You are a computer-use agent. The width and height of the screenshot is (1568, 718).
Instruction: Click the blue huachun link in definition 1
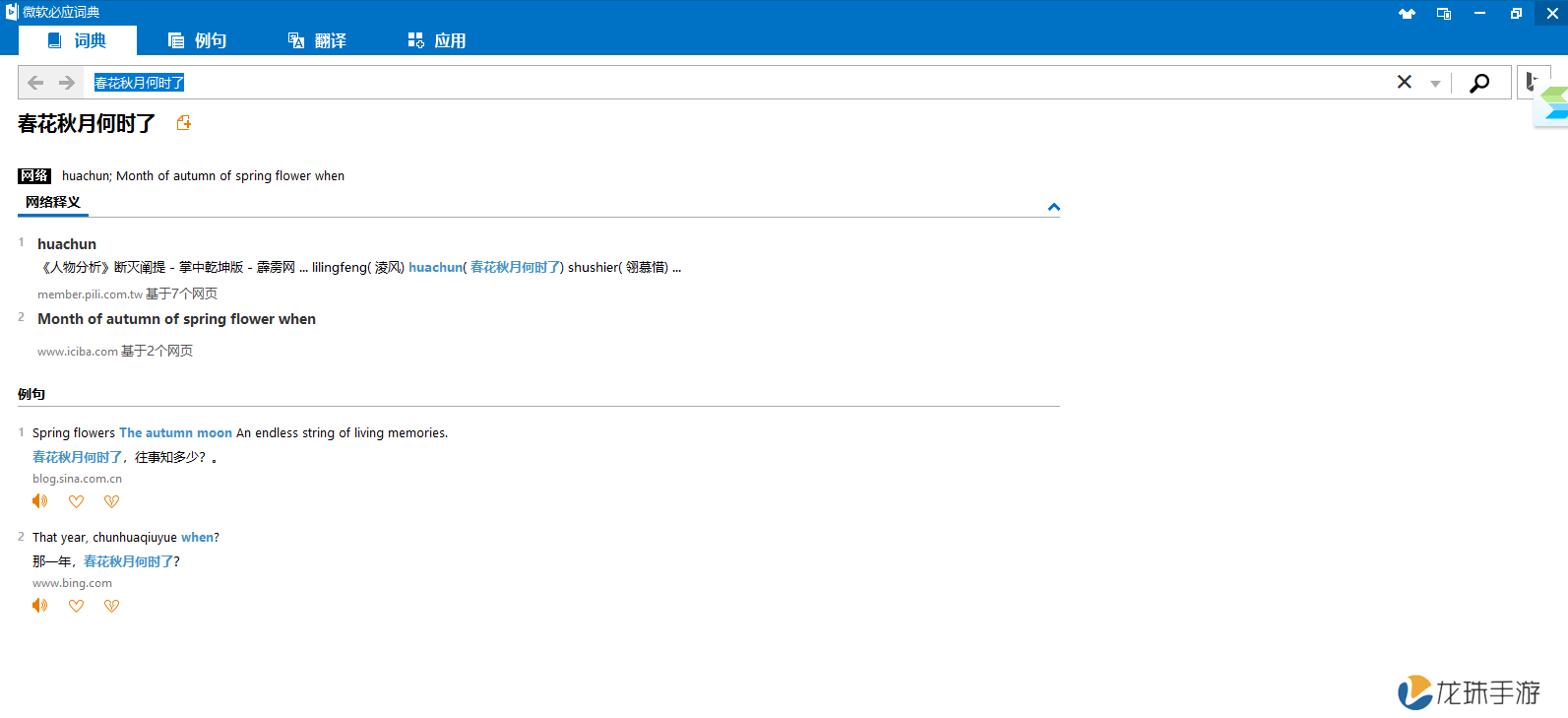435,267
